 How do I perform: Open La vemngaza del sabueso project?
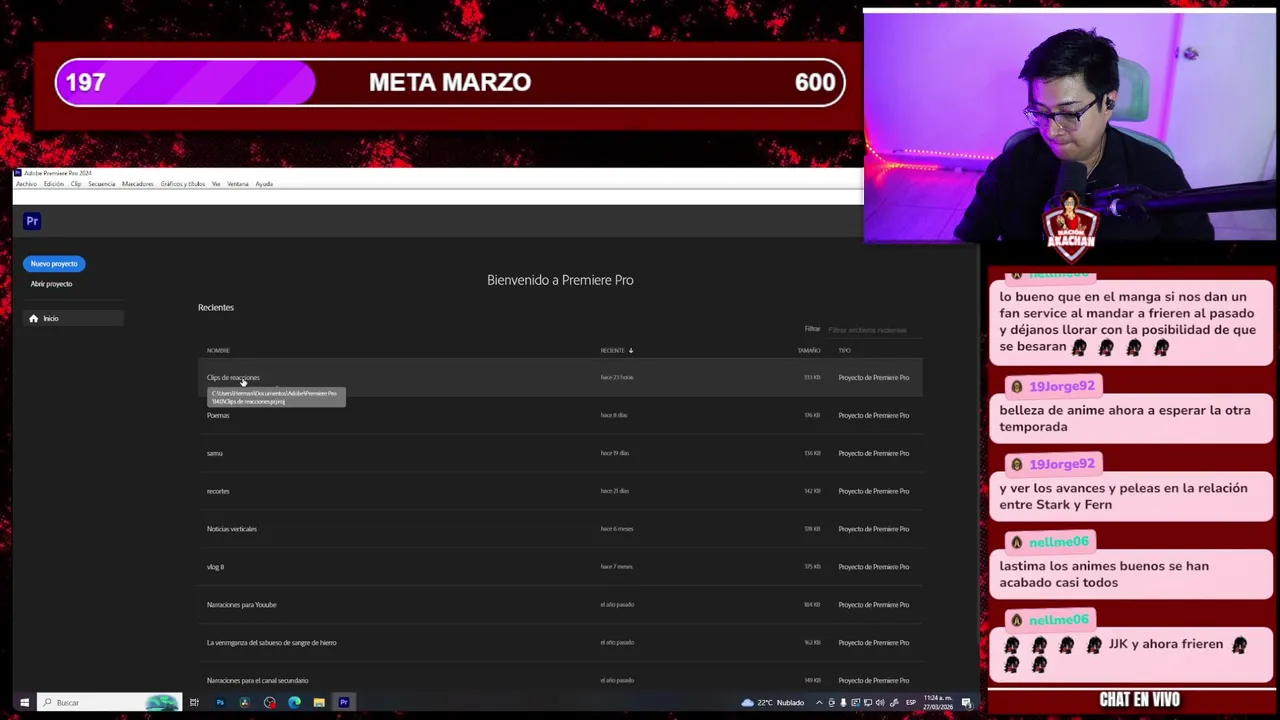pyautogui.click(x=560, y=643)
